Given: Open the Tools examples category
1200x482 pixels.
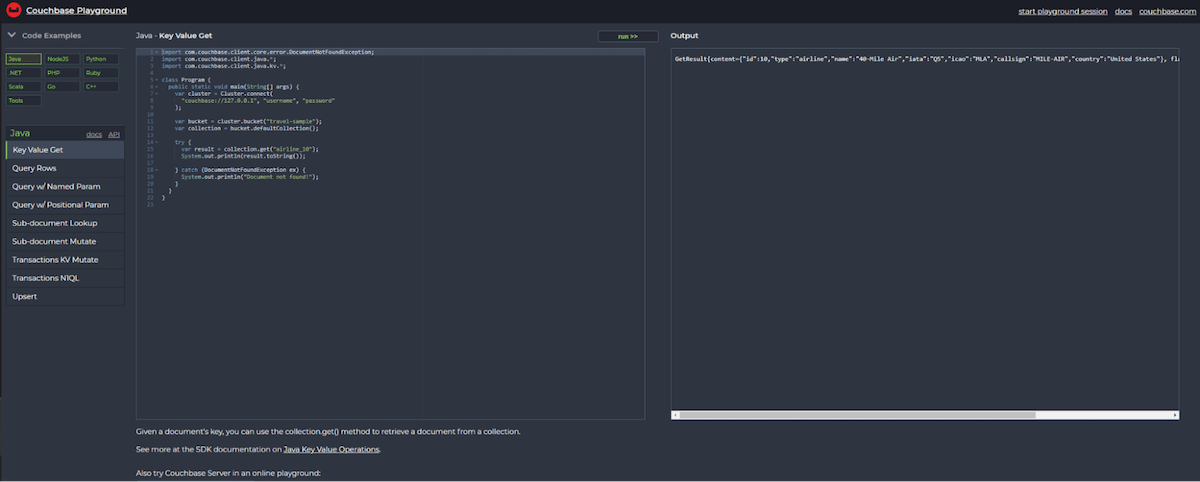Looking at the screenshot, I should coord(23,101).
